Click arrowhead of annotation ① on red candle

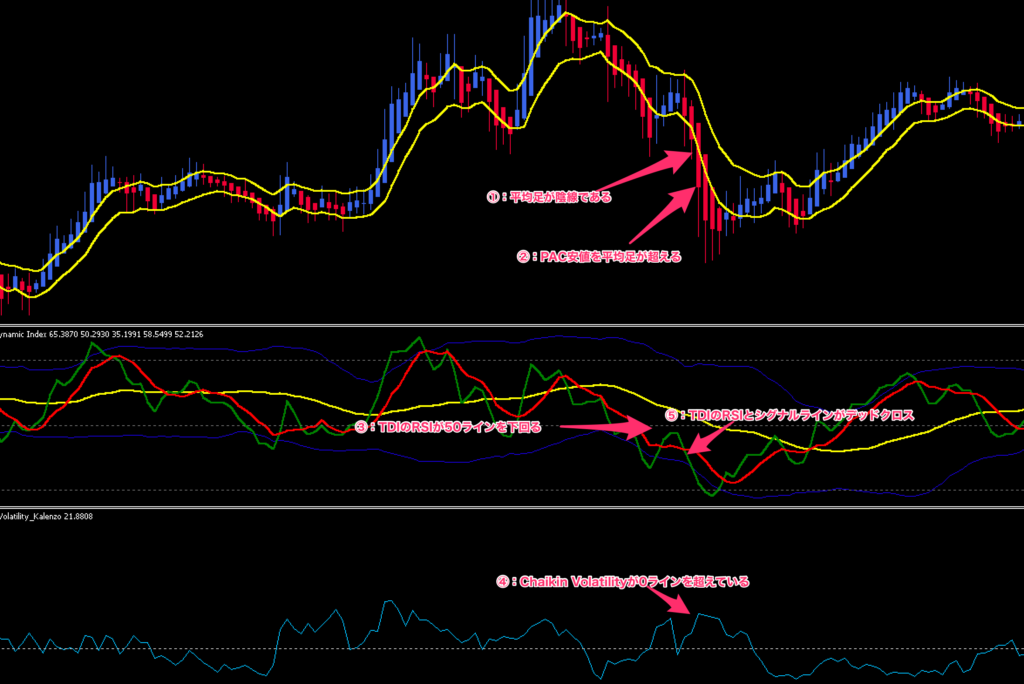tap(689, 153)
